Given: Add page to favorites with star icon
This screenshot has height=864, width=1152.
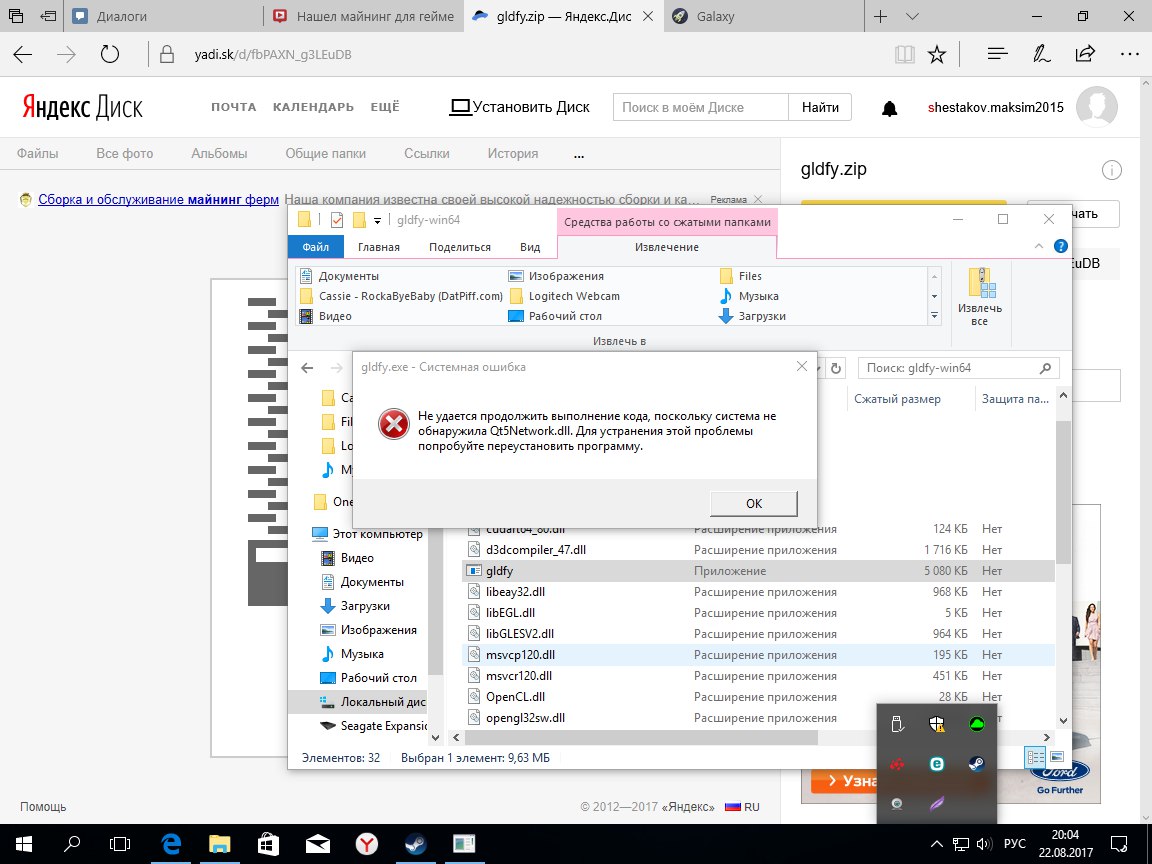Looking at the screenshot, I should pyautogui.click(x=936, y=54).
